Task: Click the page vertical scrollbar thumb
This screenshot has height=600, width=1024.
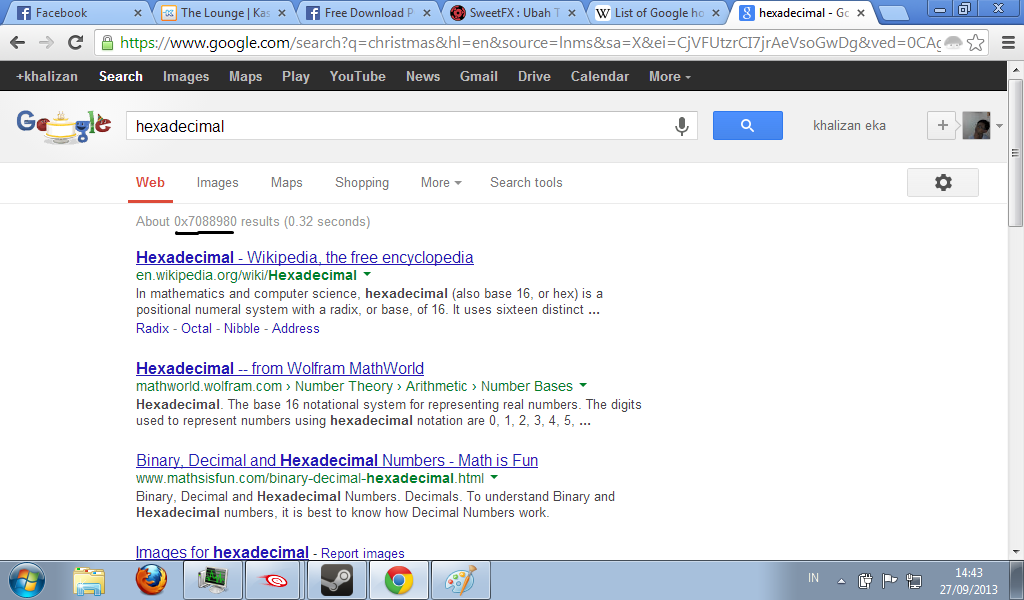Action: click(1016, 153)
